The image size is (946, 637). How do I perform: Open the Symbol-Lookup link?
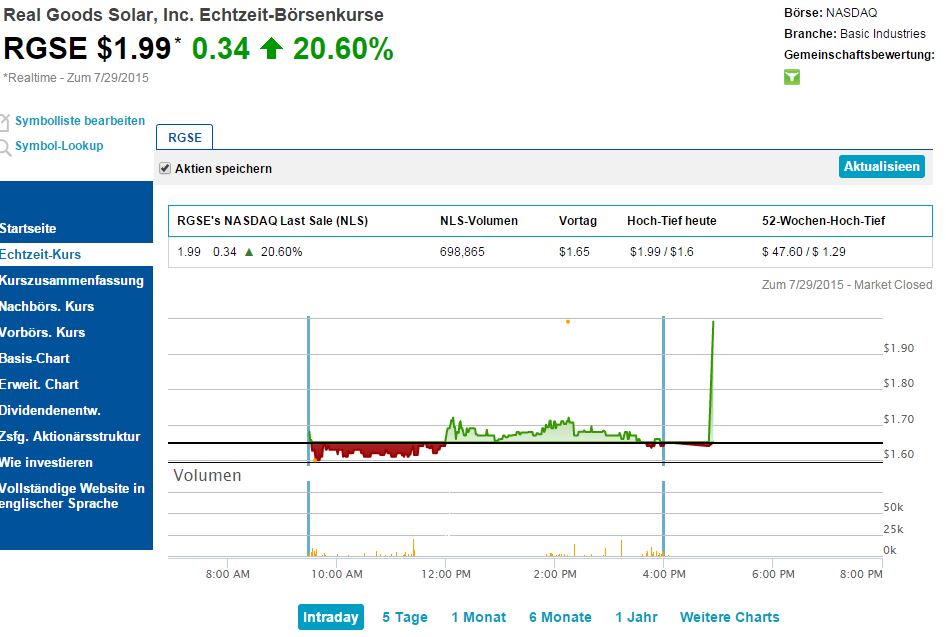(x=59, y=146)
